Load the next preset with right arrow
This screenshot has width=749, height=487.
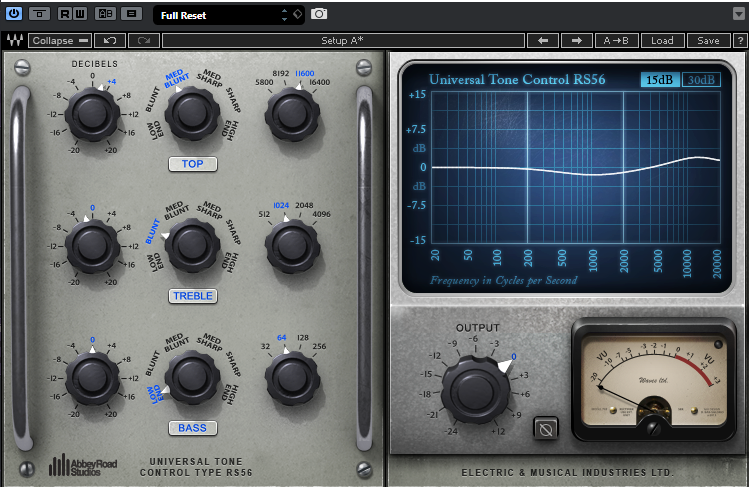[x=576, y=41]
